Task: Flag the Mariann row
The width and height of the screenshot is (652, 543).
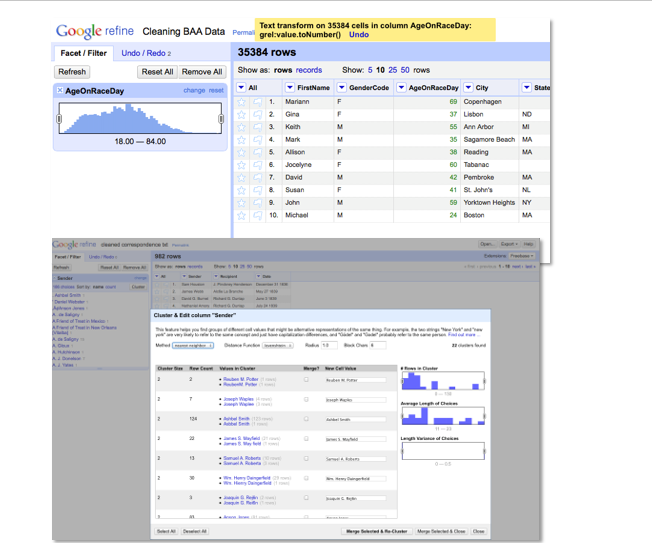Action: pyautogui.click(x=258, y=102)
